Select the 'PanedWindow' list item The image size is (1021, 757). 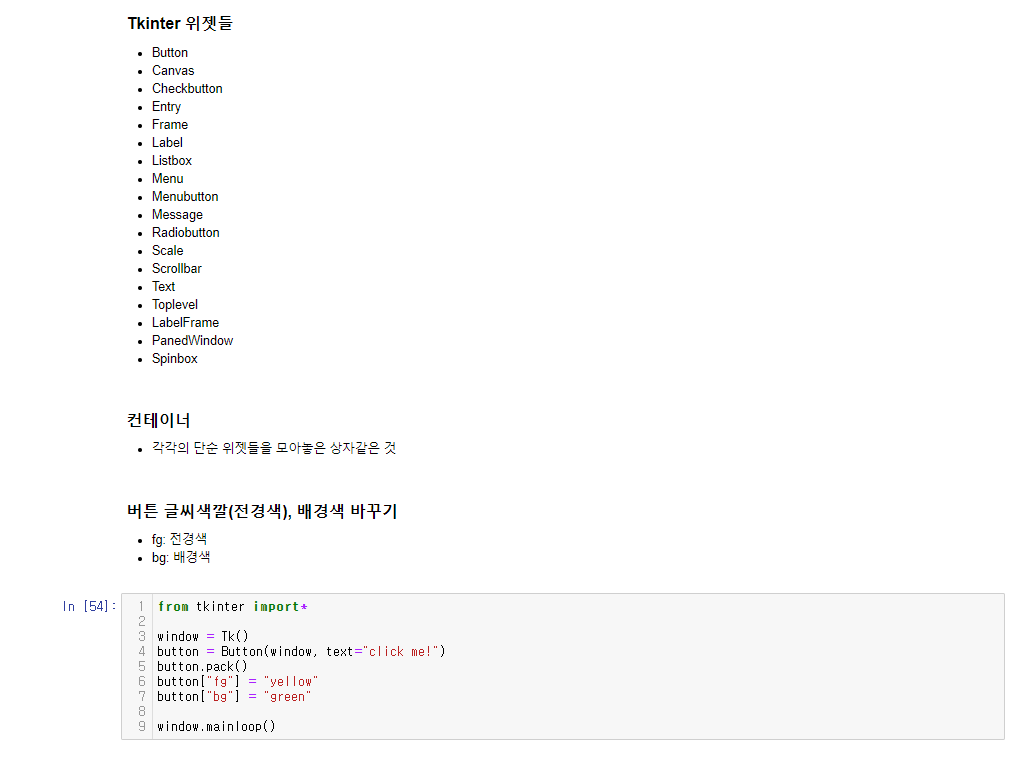tap(193, 340)
